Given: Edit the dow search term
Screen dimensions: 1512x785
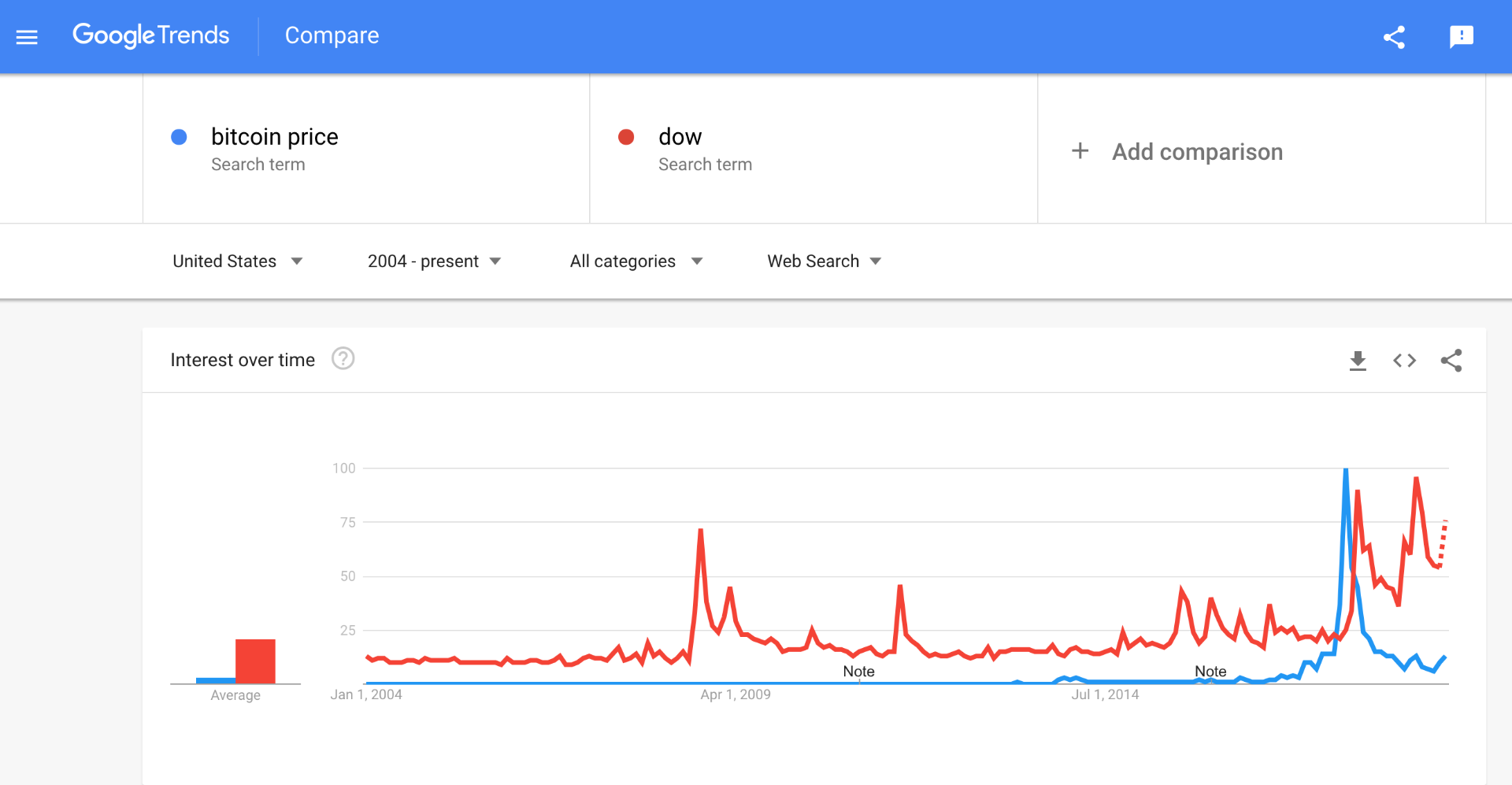Looking at the screenshot, I should [680, 137].
